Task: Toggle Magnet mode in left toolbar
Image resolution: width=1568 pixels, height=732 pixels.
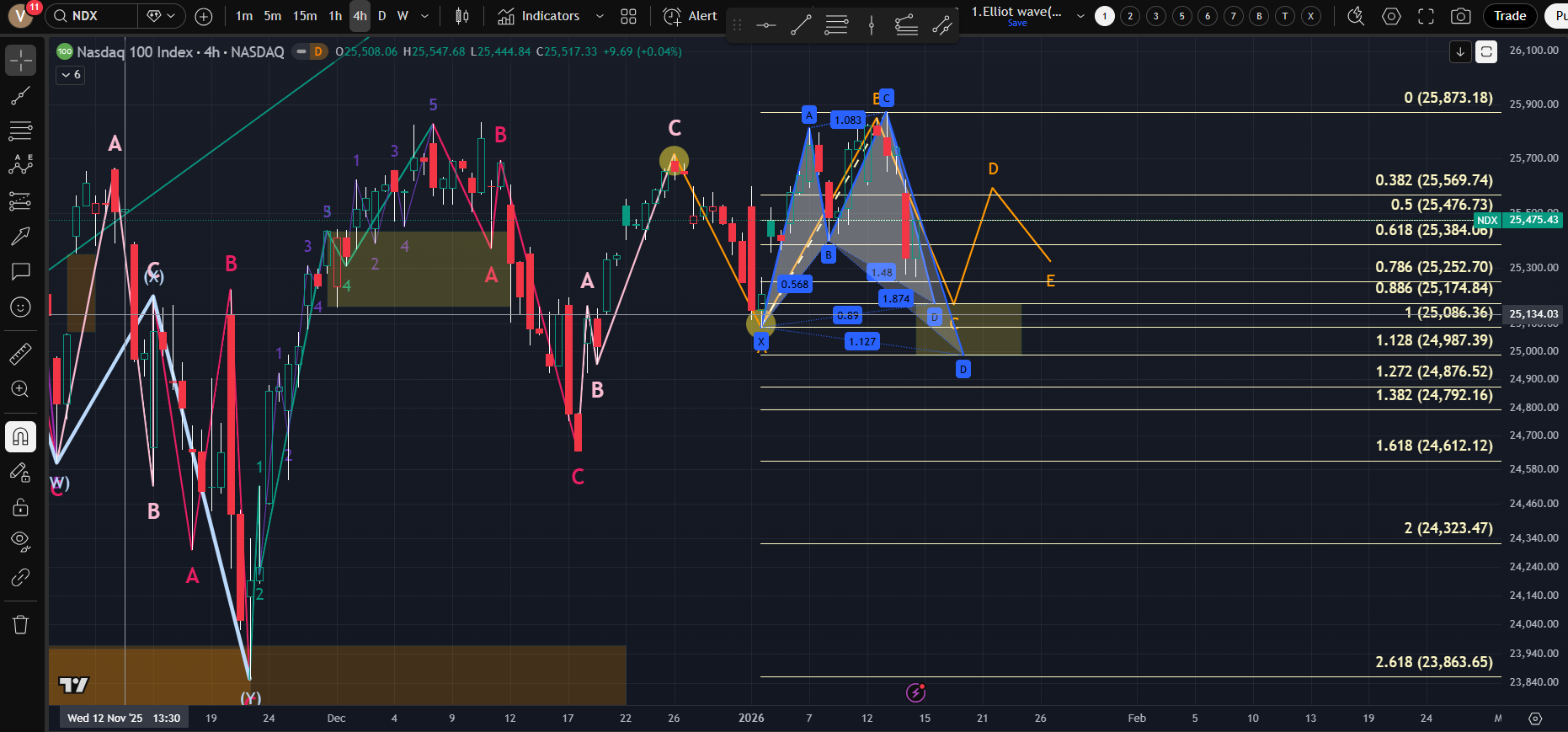Action: tap(20, 436)
